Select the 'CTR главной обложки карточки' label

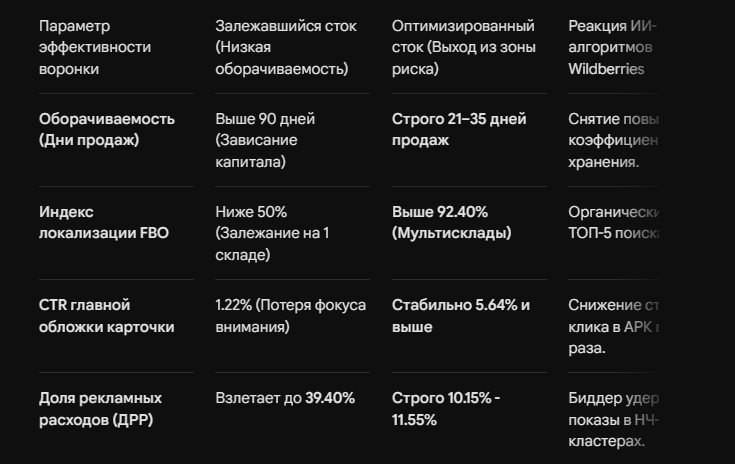coord(106,316)
